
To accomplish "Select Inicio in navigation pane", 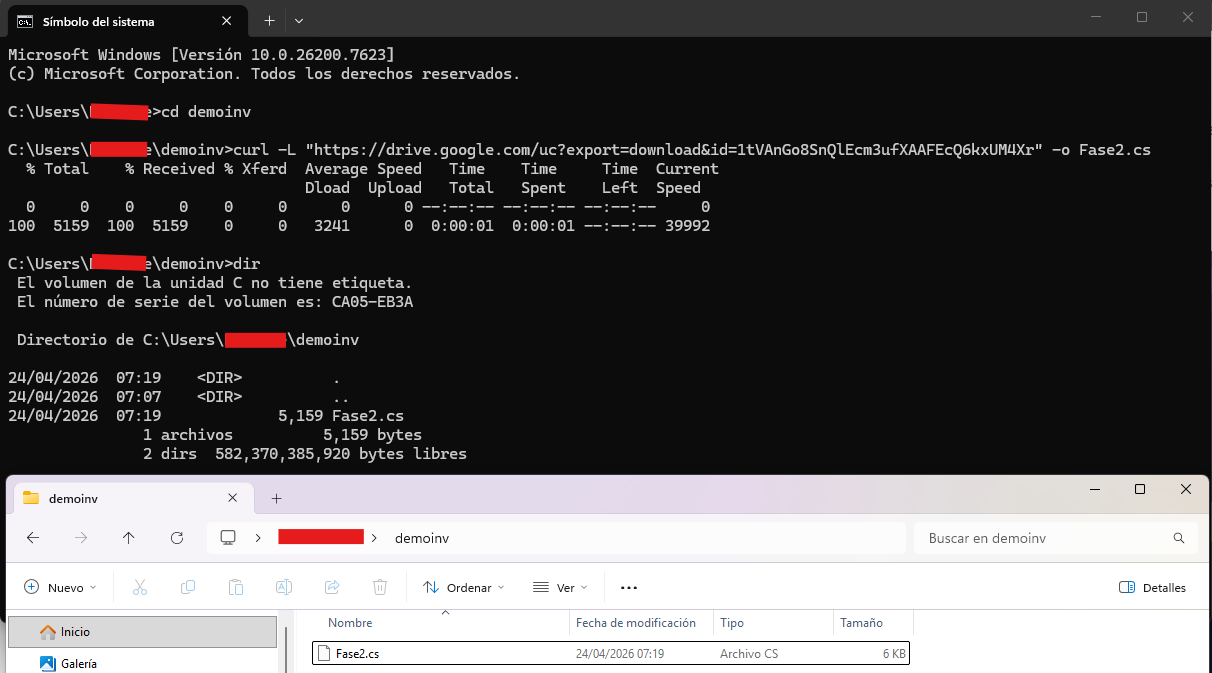I will 142,632.
